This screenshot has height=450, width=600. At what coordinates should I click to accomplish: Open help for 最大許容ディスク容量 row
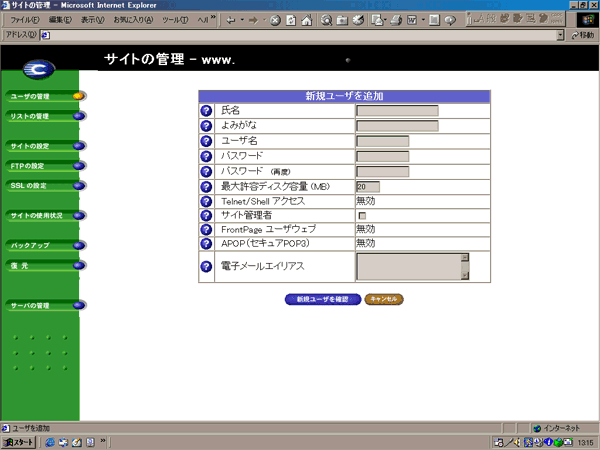pyautogui.click(x=207, y=186)
